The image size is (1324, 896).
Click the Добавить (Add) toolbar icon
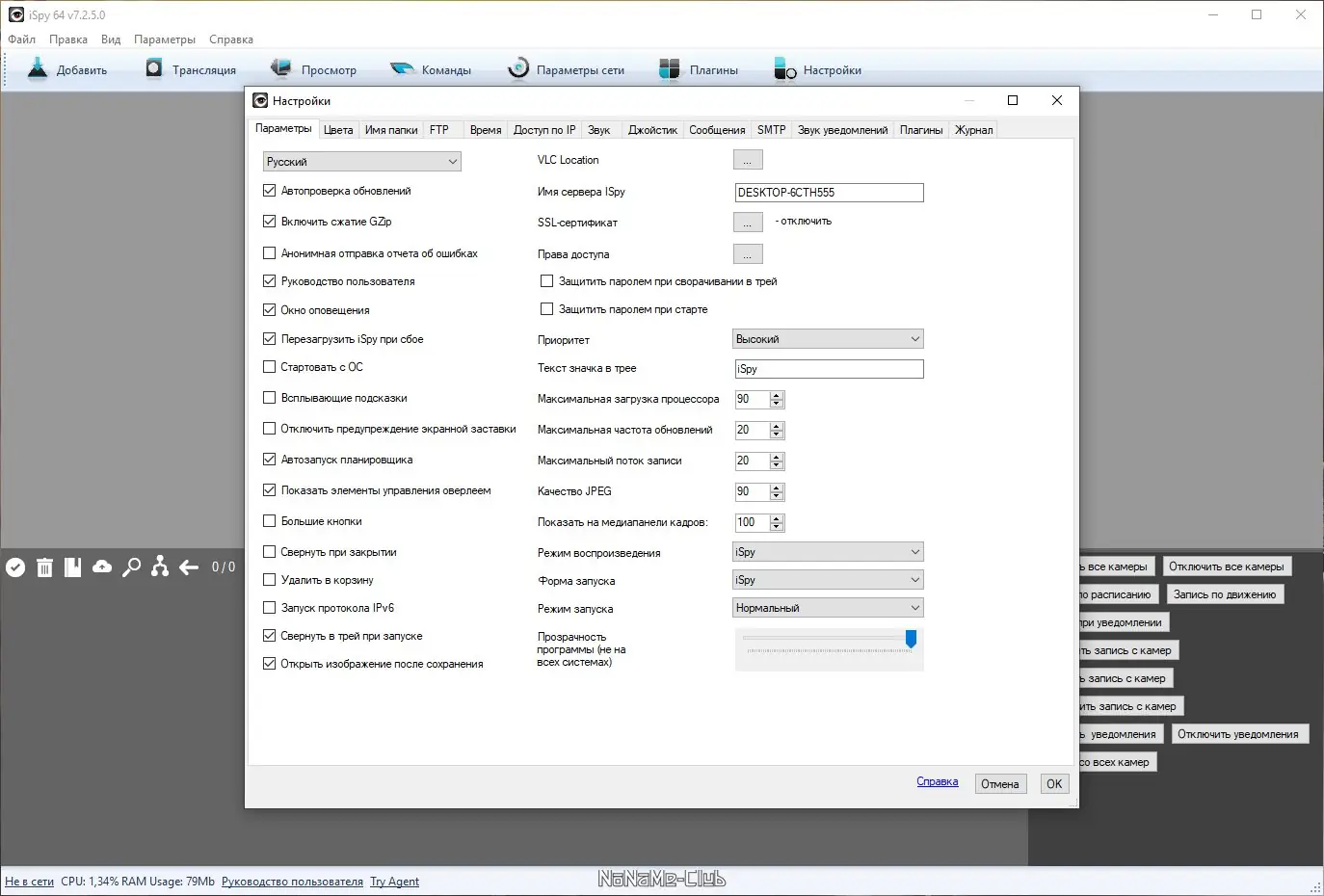(38, 68)
